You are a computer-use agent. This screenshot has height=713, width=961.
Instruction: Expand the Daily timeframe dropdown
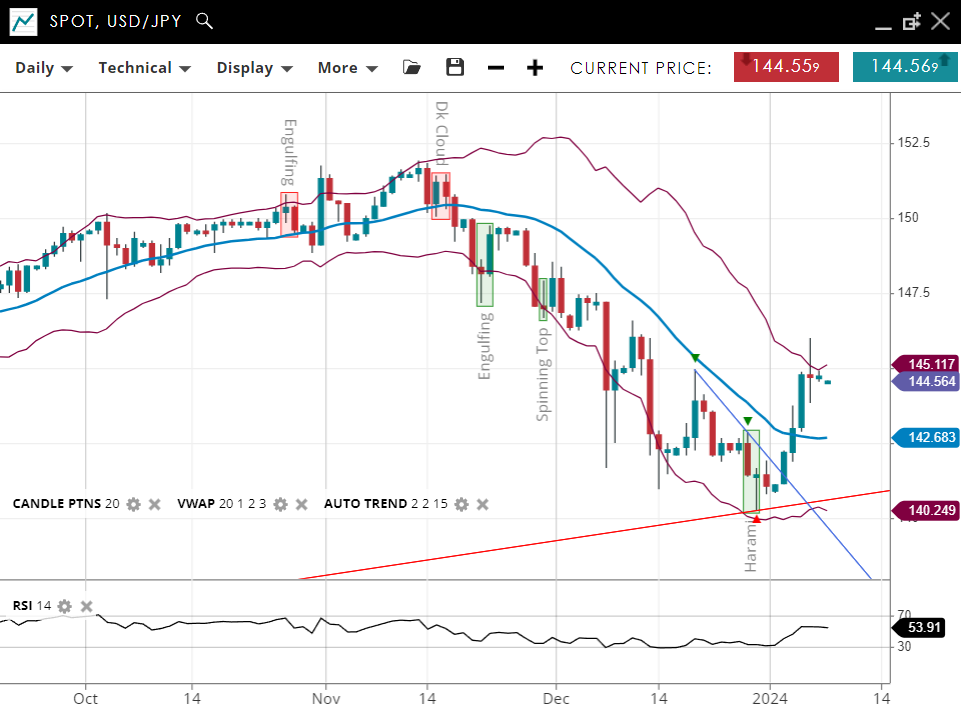pos(44,68)
